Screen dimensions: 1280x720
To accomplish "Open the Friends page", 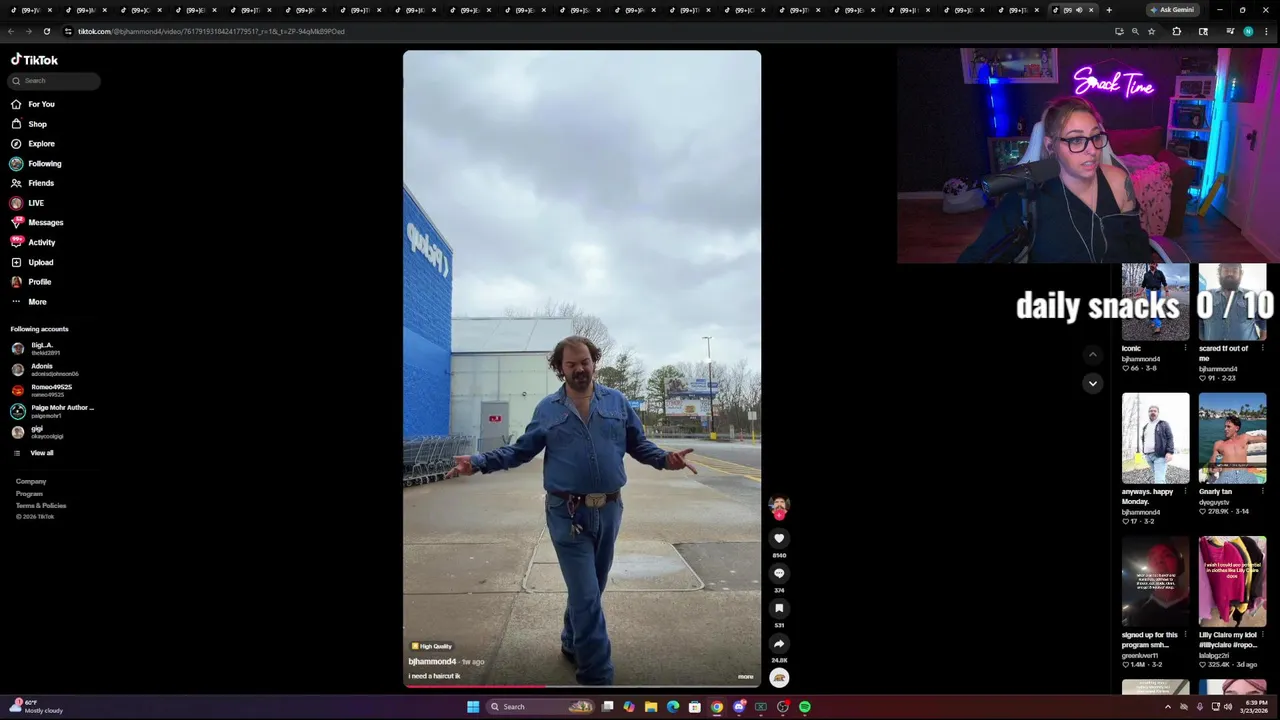I will click(x=33, y=183).
